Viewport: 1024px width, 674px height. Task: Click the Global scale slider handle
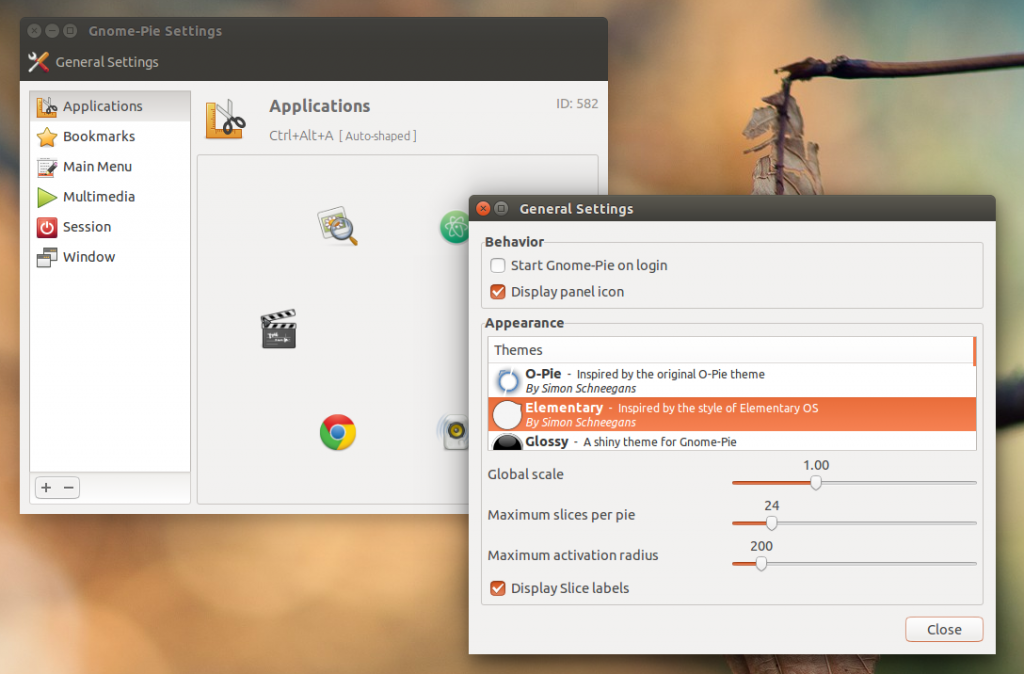(x=816, y=482)
